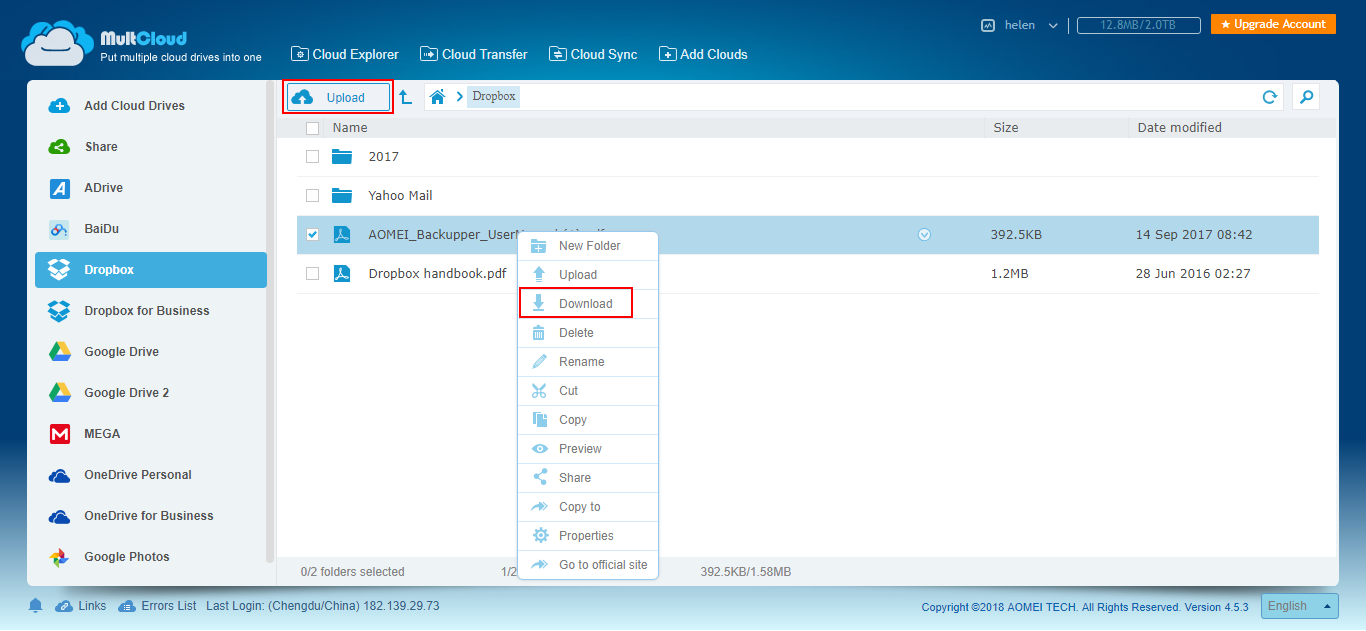The width and height of the screenshot is (1366, 631).
Task: Click the Upgrade Account button
Action: tap(1273, 24)
